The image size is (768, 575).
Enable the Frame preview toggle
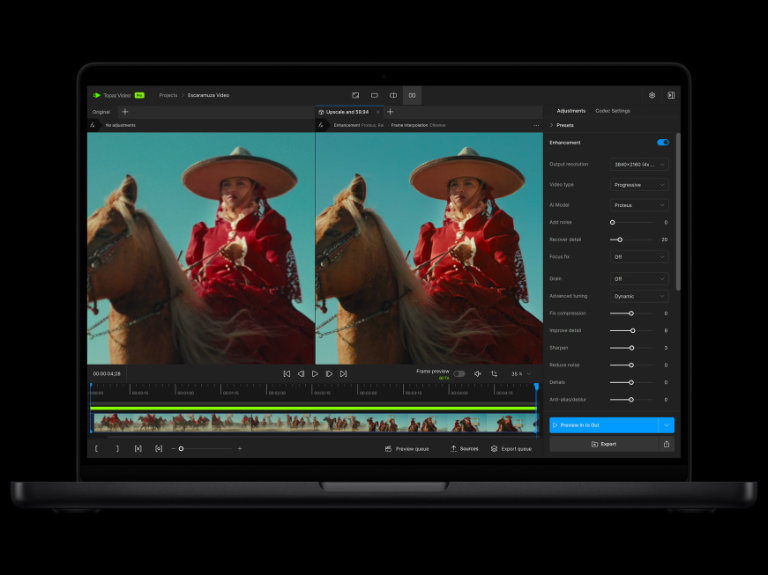point(459,374)
